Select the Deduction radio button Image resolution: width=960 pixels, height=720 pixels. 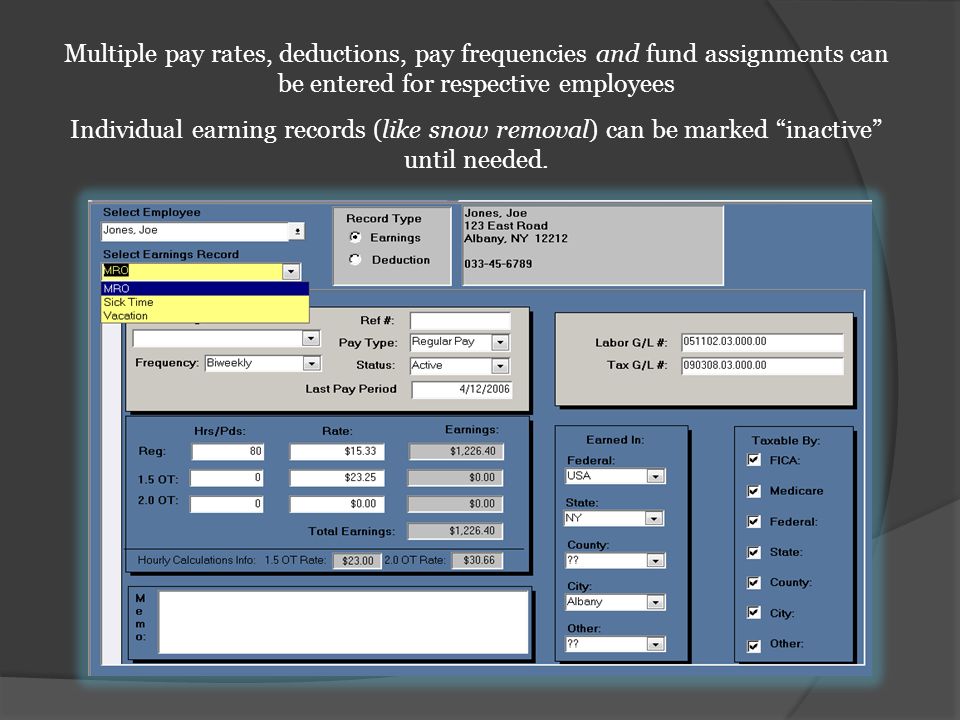(x=355, y=260)
